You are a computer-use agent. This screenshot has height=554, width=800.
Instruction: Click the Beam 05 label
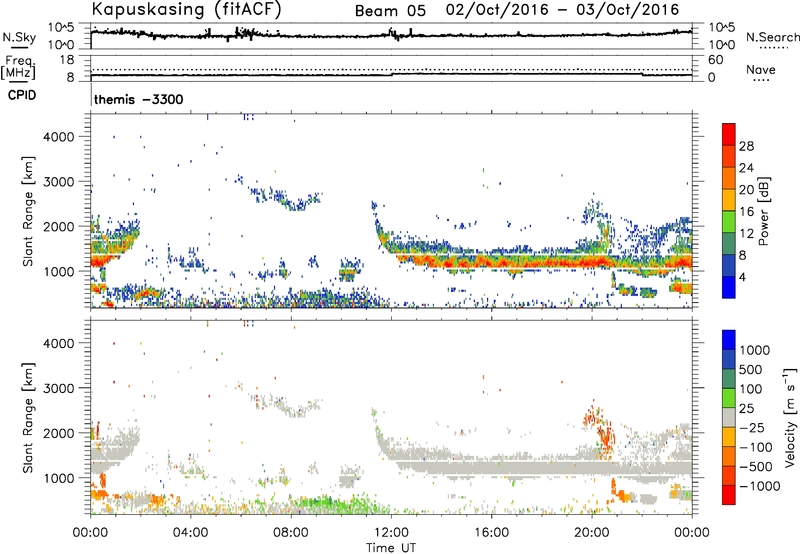[x=390, y=11]
